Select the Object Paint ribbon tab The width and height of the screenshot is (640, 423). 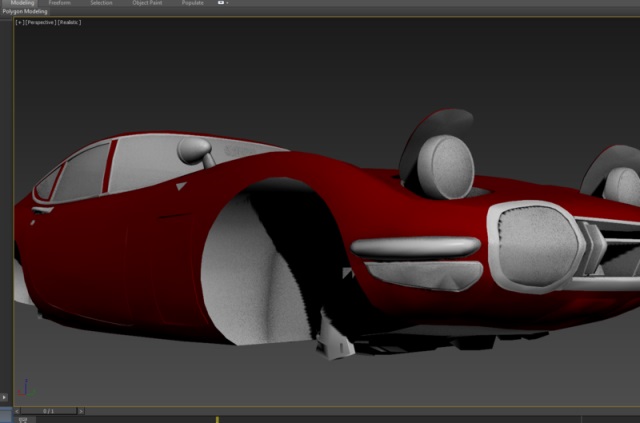(147, 3)
